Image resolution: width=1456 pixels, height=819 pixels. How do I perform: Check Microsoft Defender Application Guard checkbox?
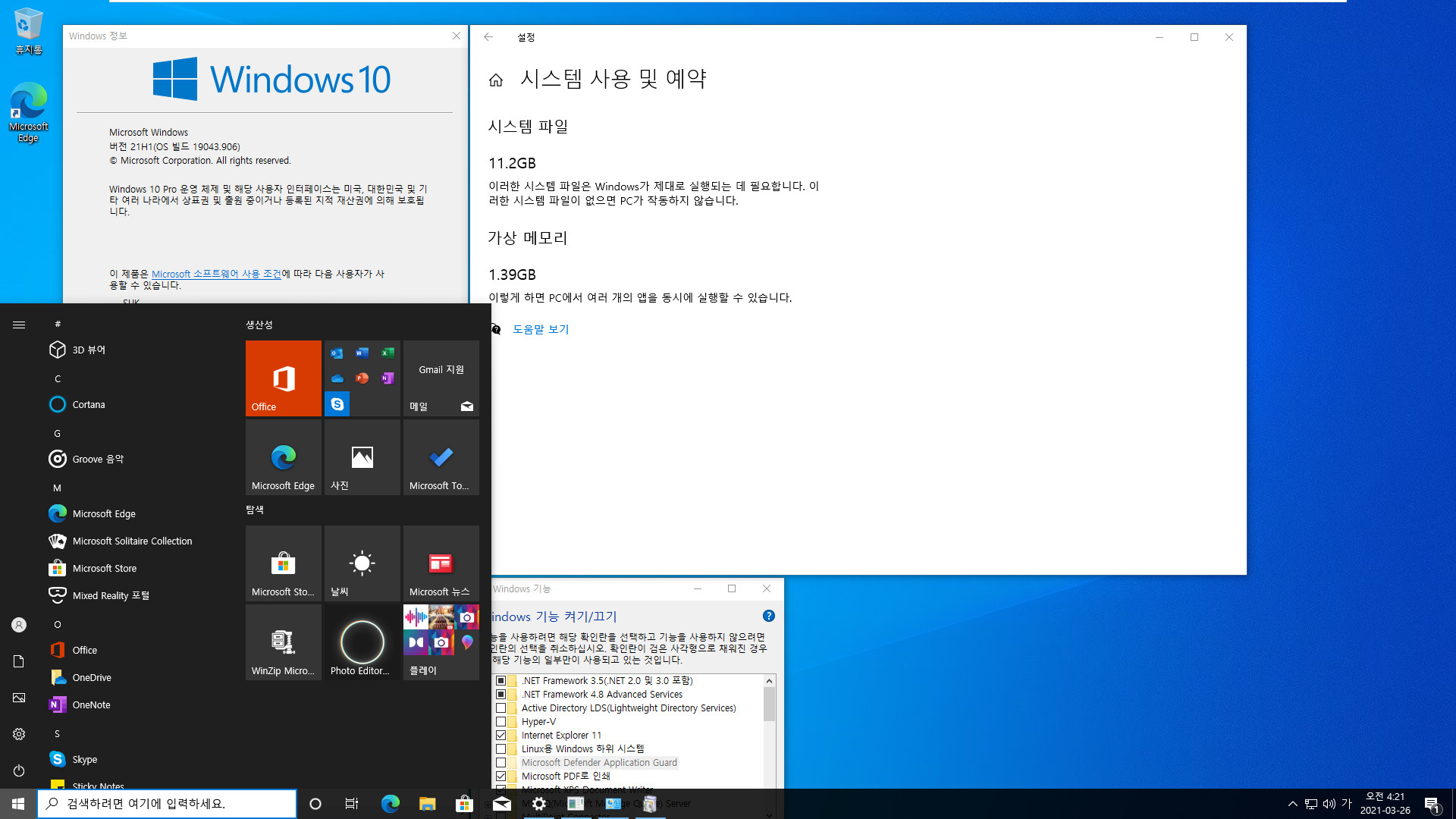click(500, 762)
